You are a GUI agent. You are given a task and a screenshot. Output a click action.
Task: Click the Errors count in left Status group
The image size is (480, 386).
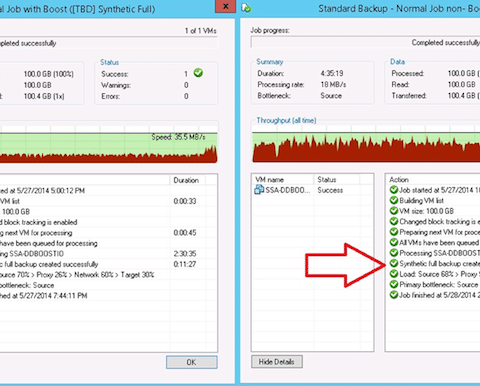pos(186,96)
